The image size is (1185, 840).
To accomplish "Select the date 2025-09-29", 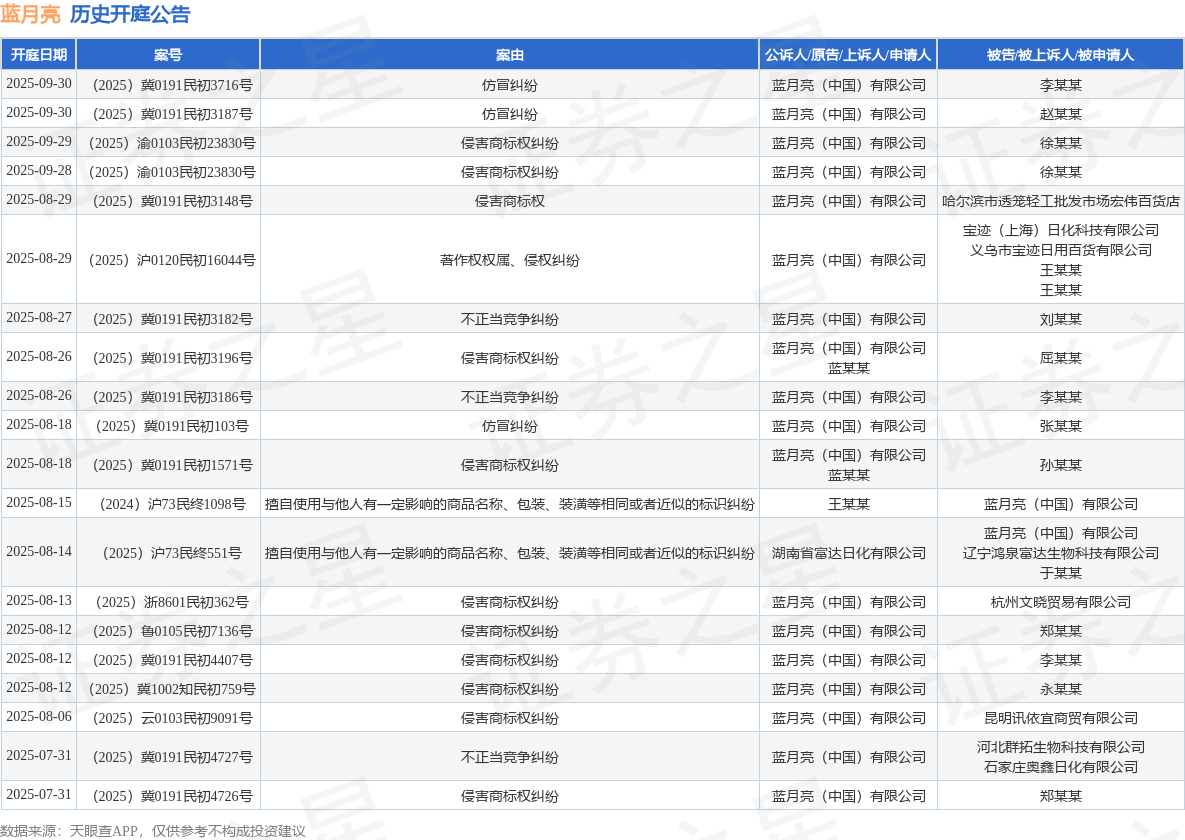I will coord(39,141).
